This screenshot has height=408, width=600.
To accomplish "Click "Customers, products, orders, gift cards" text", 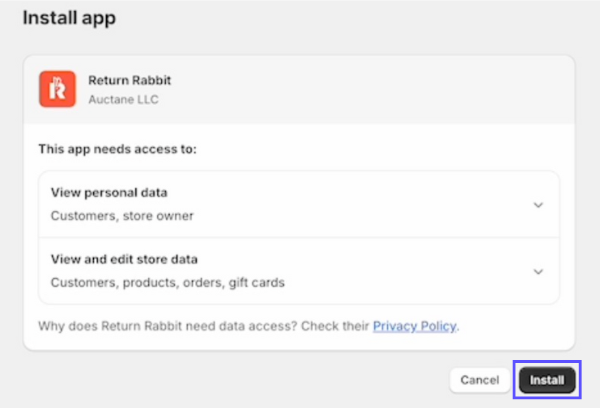I will click(167, 282).
